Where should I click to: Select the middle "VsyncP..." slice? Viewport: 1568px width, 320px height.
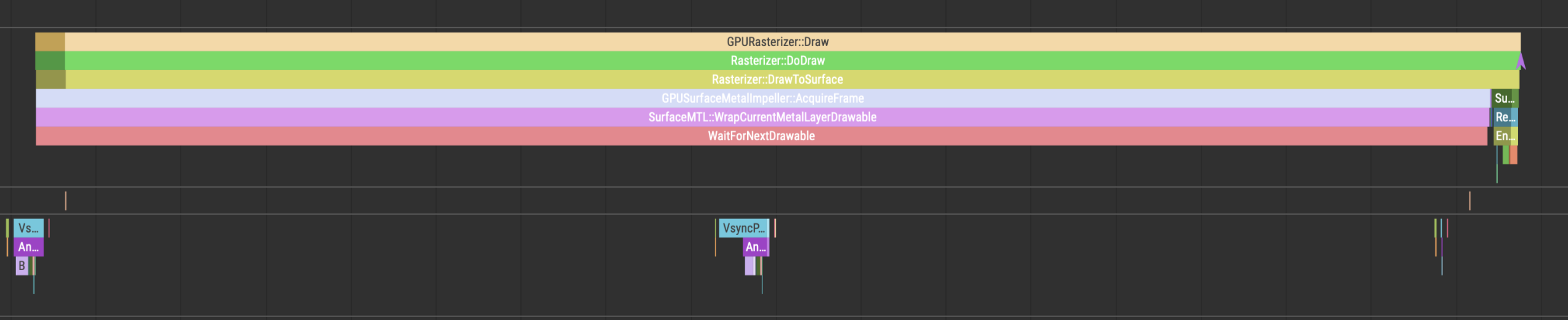coord(744,228)
